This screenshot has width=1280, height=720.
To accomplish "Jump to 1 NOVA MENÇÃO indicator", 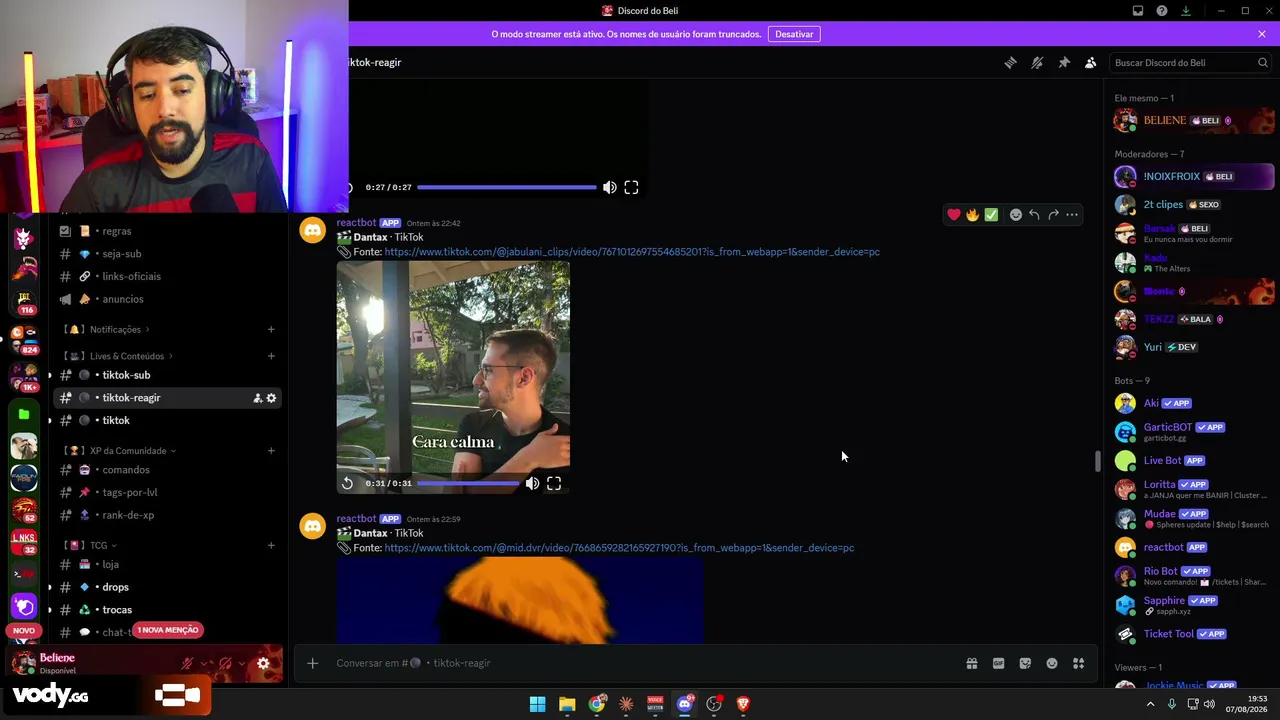I will [169, 630].
